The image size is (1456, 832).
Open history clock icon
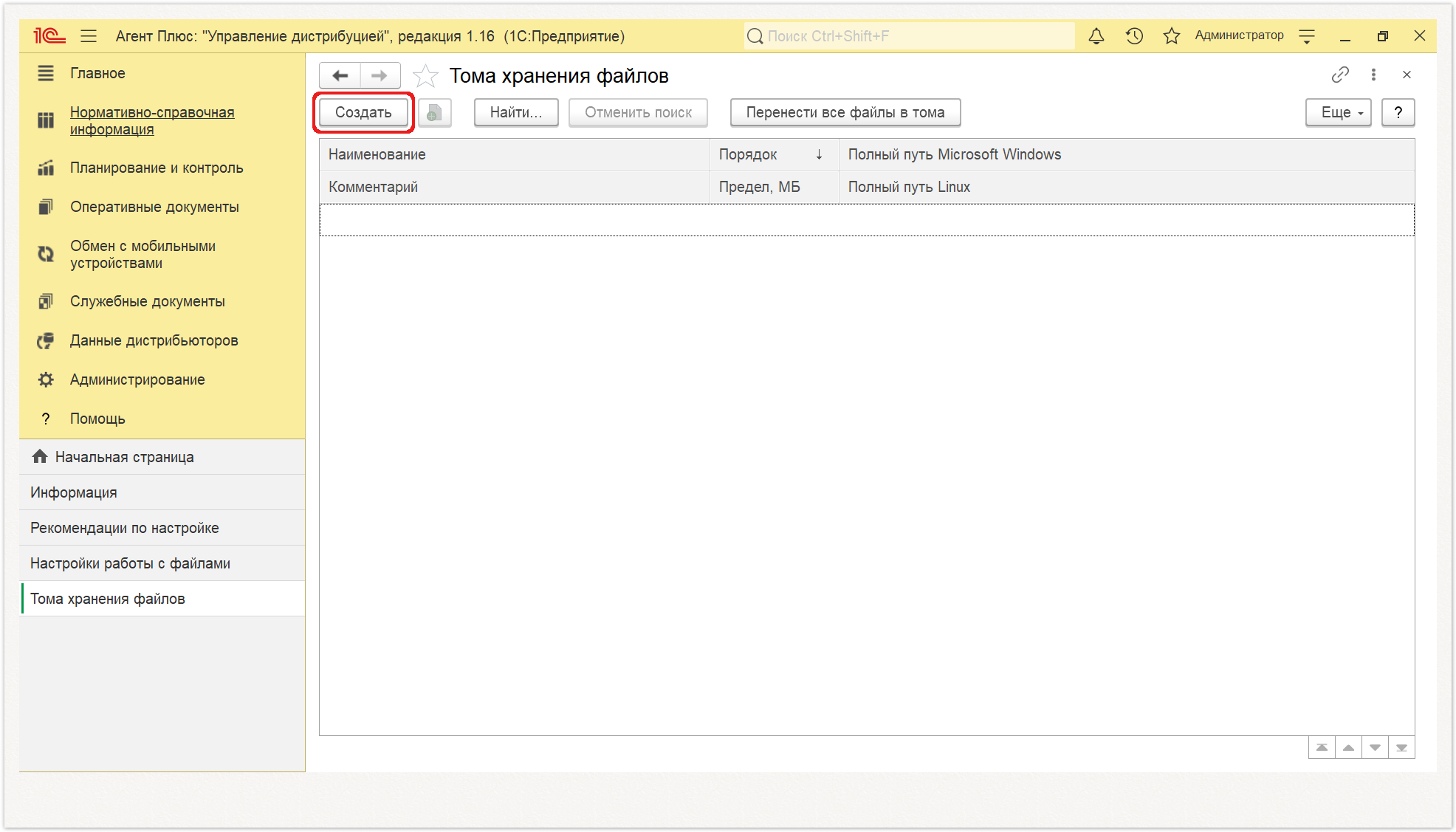(1134, 35)
